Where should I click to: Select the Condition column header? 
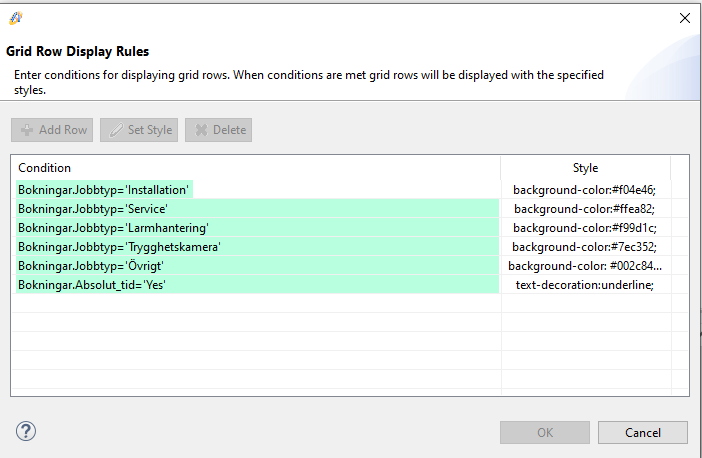256,168
